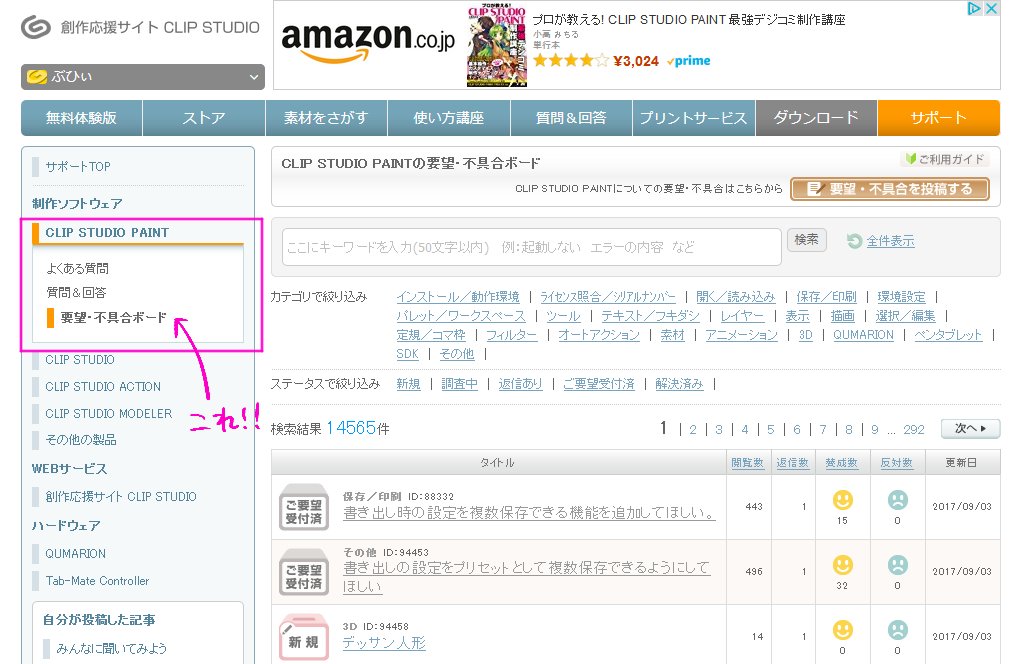Open 質問&回答 in the sidebar submenu

coord(76,292)
